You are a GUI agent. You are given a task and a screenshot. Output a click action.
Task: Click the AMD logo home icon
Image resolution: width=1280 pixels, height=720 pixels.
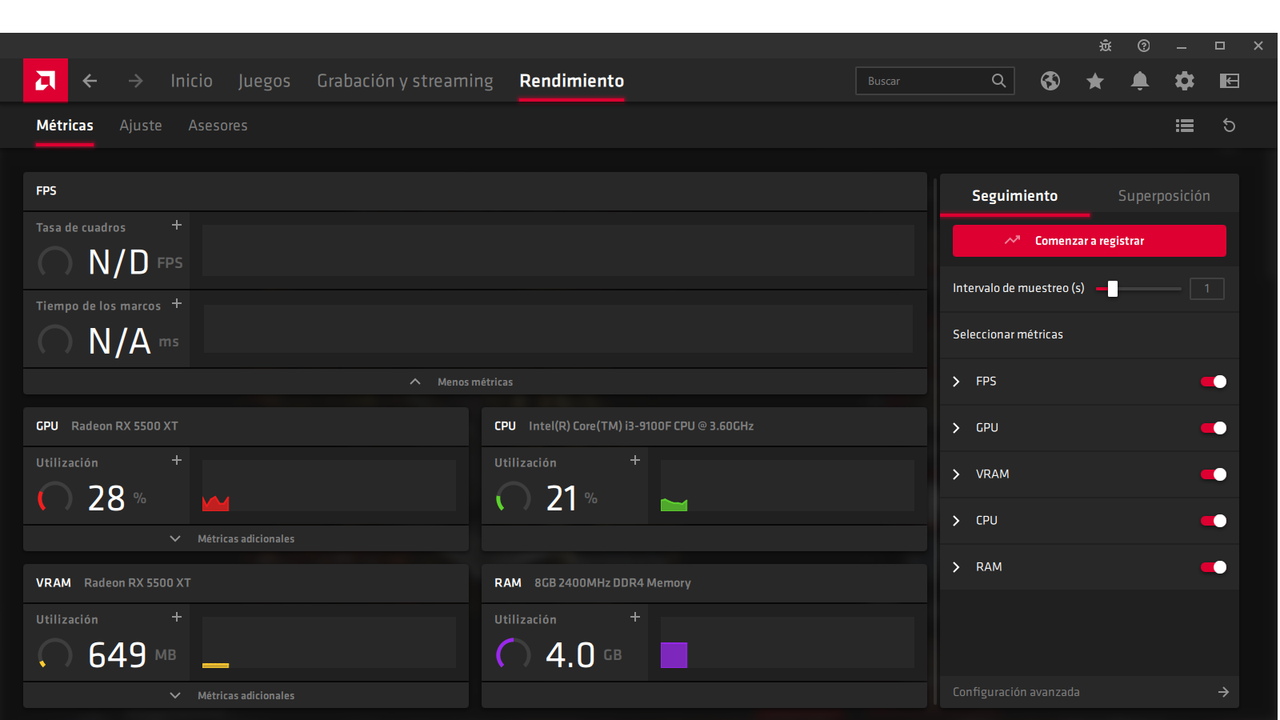tap(45, 81)
